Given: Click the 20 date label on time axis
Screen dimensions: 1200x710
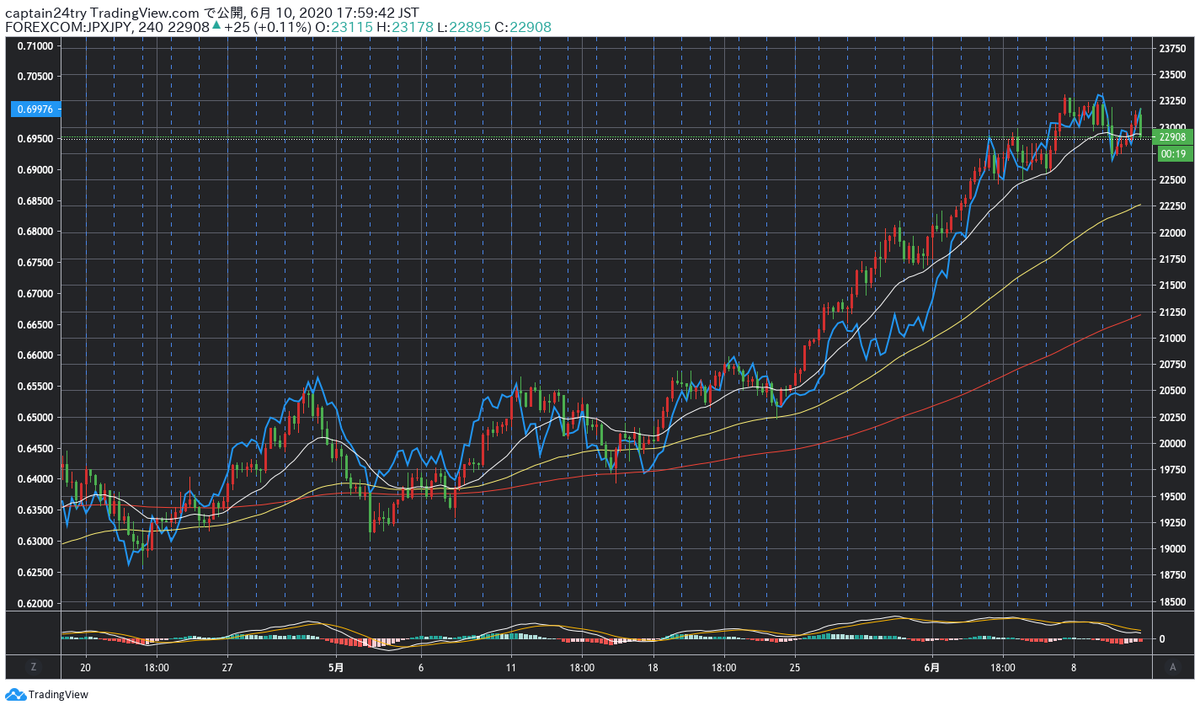Looking at the screenshot, I should point(86,666).
